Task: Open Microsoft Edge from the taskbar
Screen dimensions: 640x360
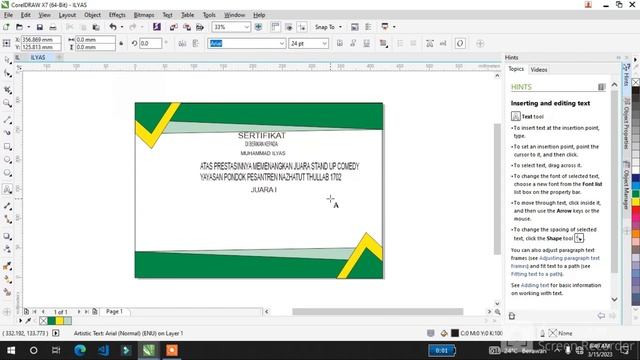Action: [x=80, y=350]
